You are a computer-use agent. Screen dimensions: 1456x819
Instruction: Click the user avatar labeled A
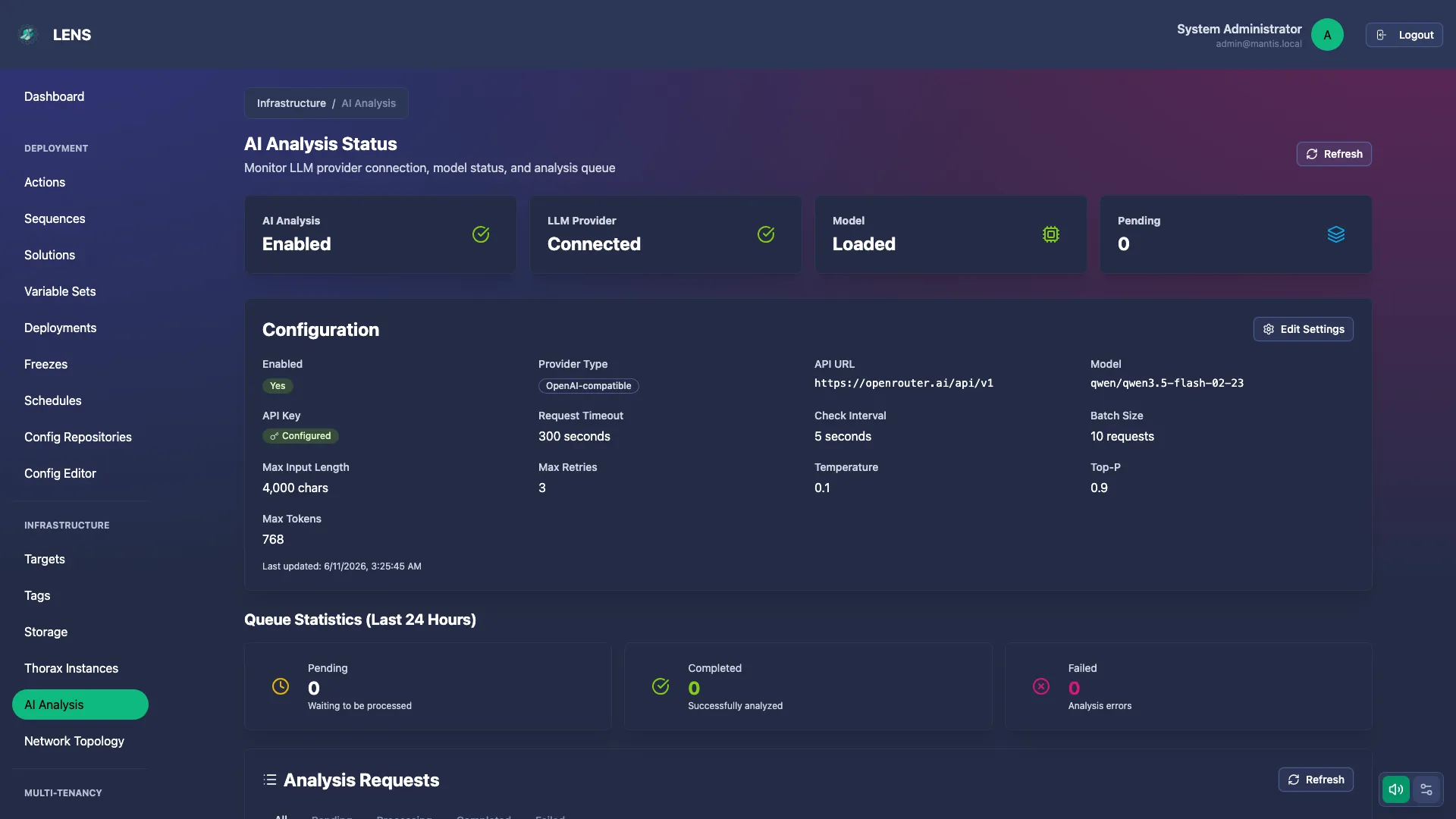click(1327, 35)
